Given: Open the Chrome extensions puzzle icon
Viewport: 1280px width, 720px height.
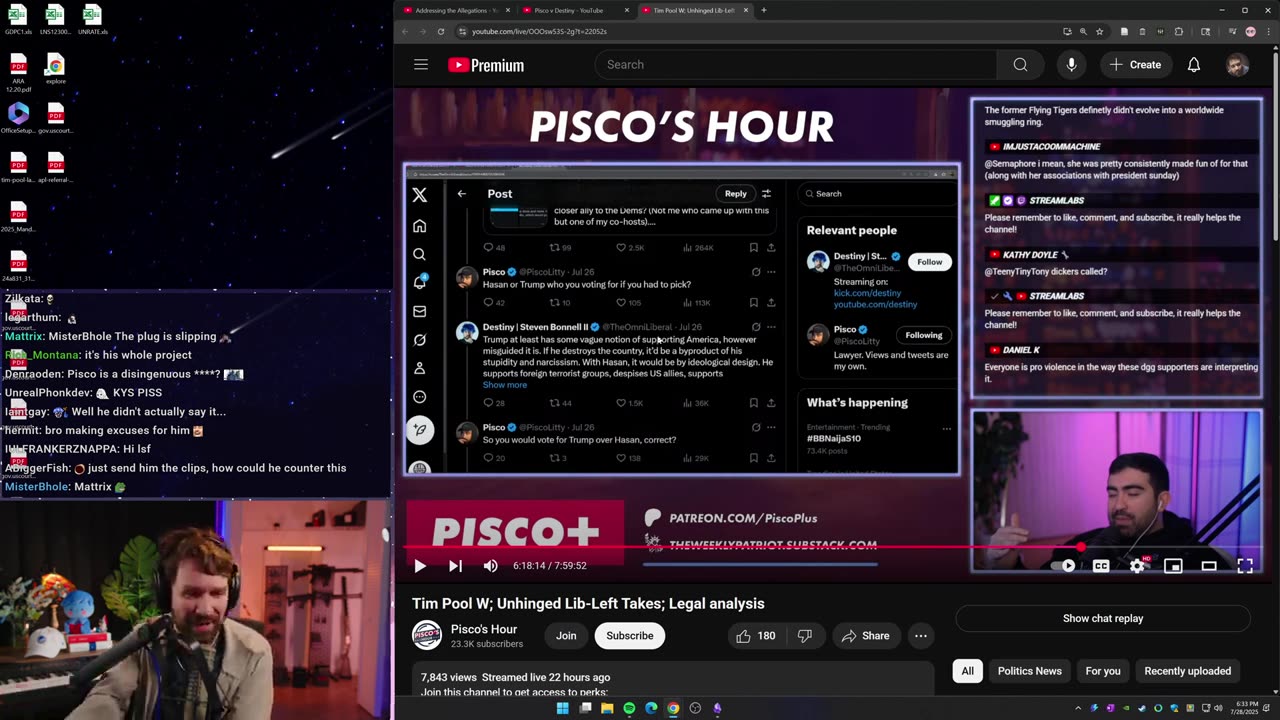Looking at the screenshot, I should pos(1178,31).
